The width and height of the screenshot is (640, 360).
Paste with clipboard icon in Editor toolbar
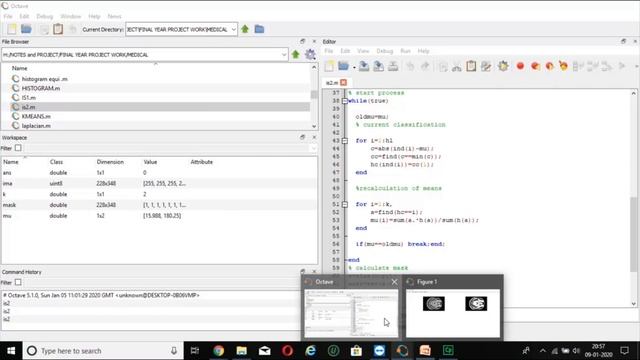coord(471,66)
